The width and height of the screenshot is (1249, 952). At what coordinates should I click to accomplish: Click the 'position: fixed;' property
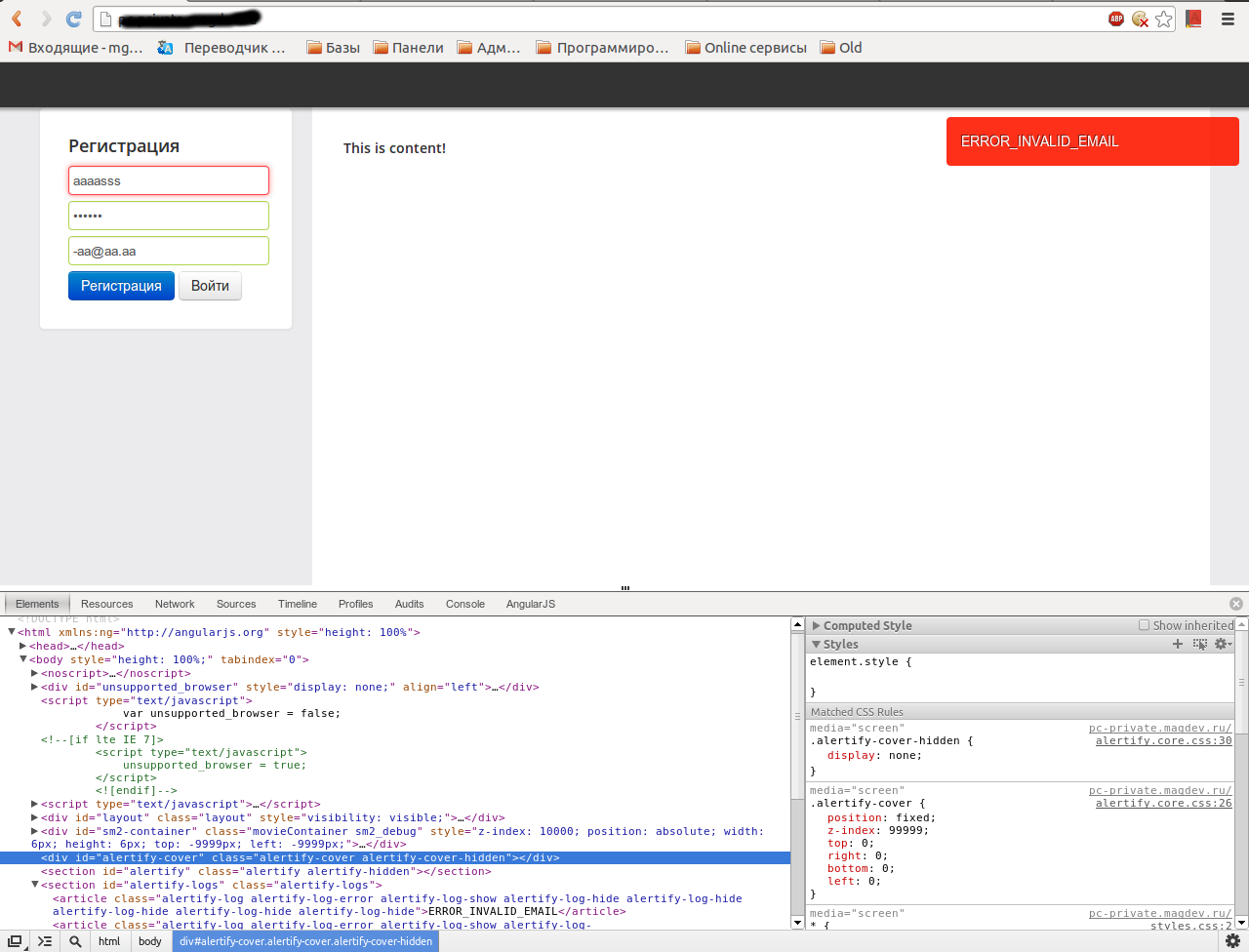point(881,818)
